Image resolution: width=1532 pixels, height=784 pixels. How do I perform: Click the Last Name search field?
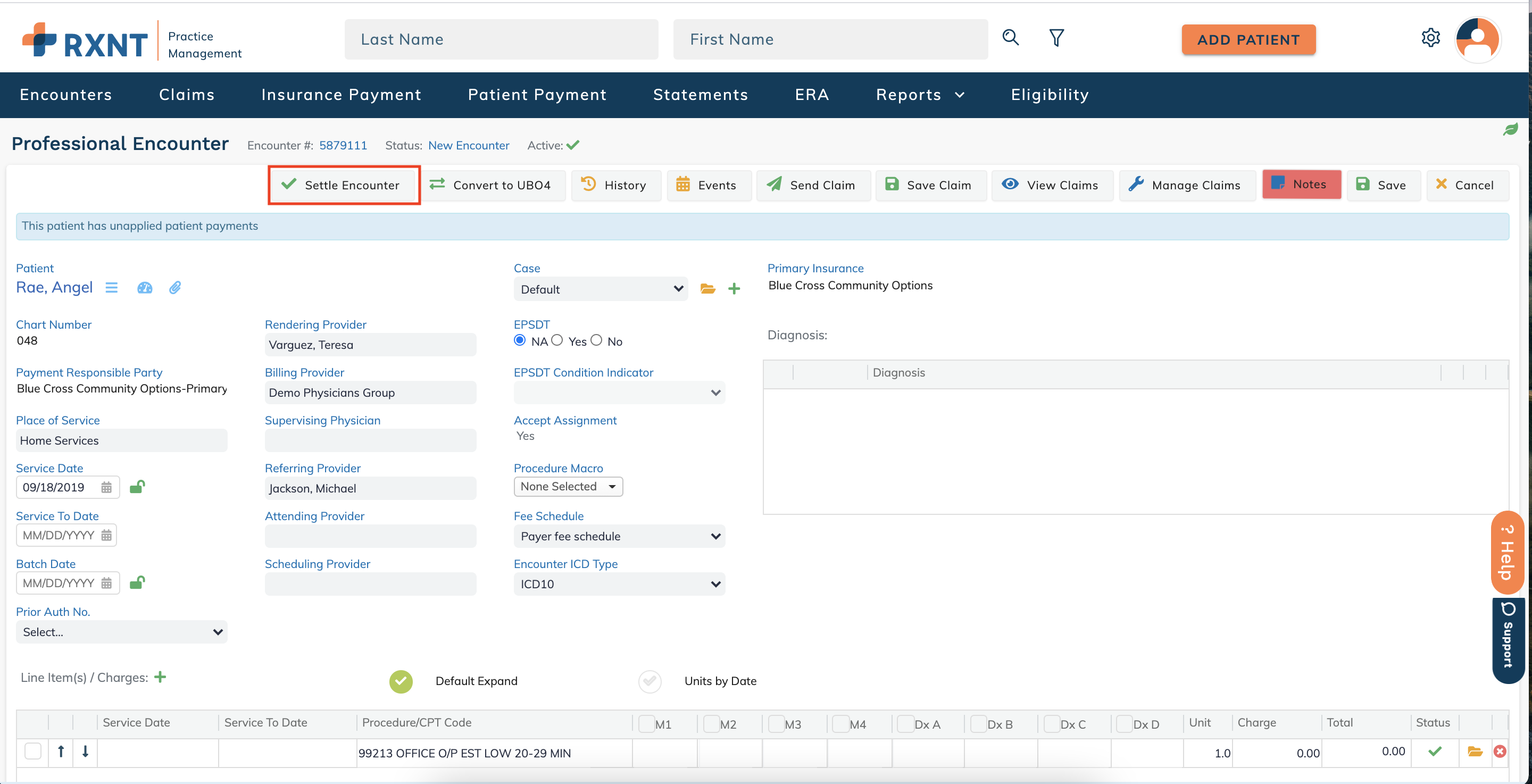pos(501,39)
